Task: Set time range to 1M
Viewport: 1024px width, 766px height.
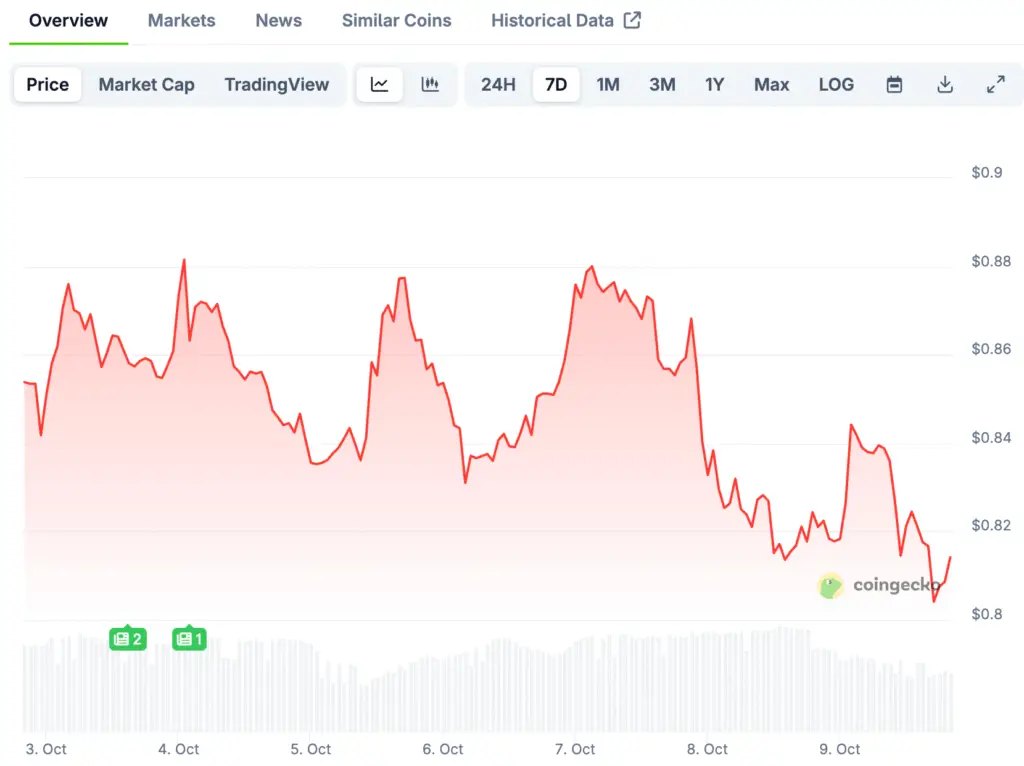Action: 608,85
